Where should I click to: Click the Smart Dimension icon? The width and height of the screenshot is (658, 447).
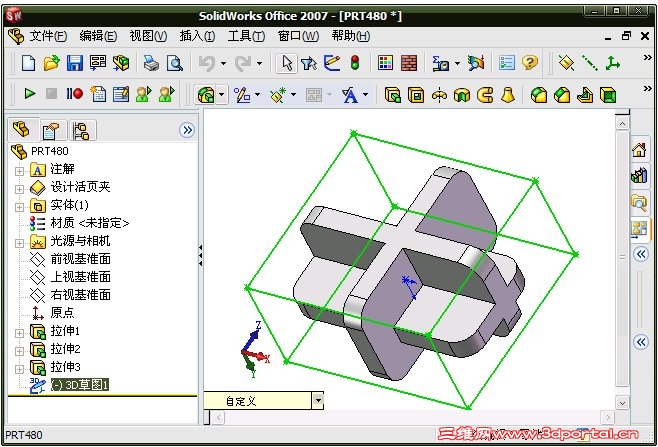pyautogui.click(x=242, y=95)
